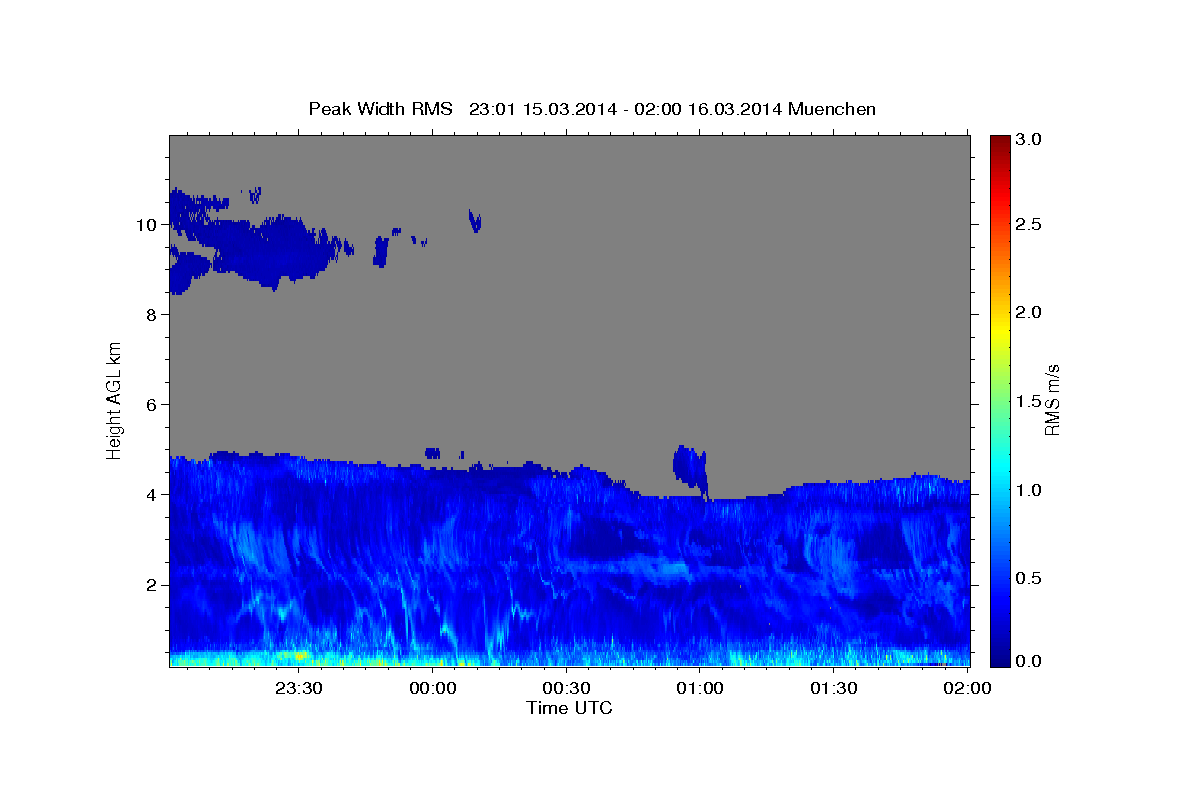Viewport: 1200px width, 800px height.
Task: Click the 00:30 time tick label
Action: (x=566, y=688)
